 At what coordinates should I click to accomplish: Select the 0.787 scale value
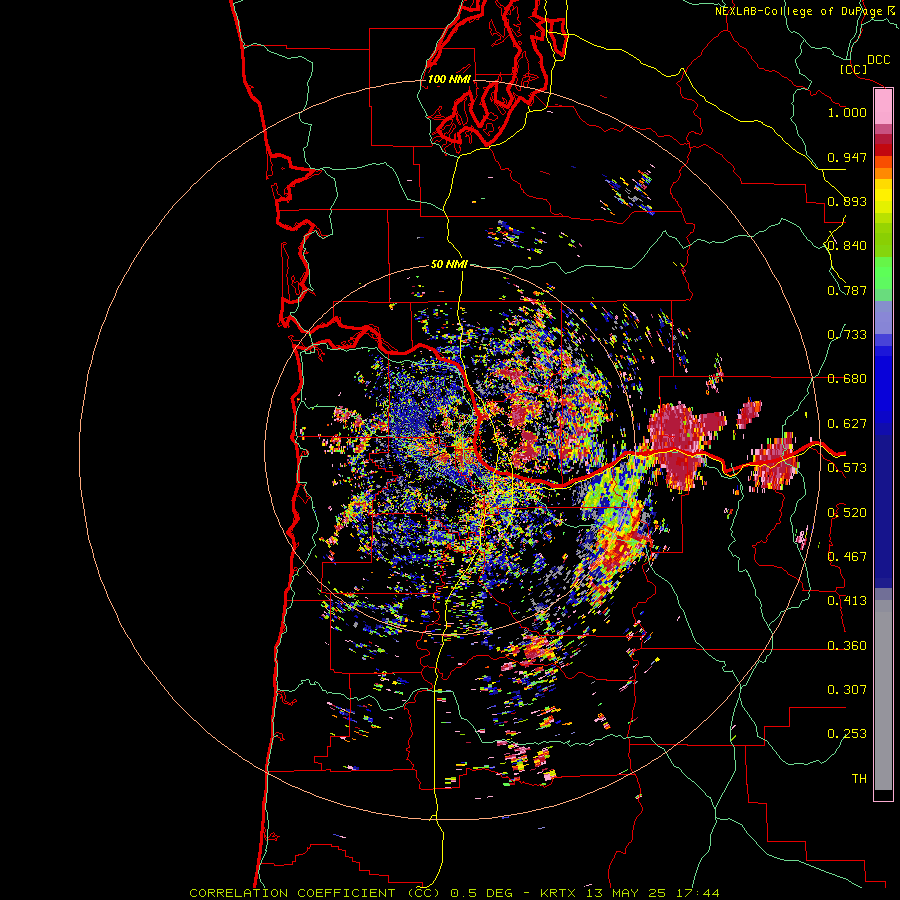point(847,290)
